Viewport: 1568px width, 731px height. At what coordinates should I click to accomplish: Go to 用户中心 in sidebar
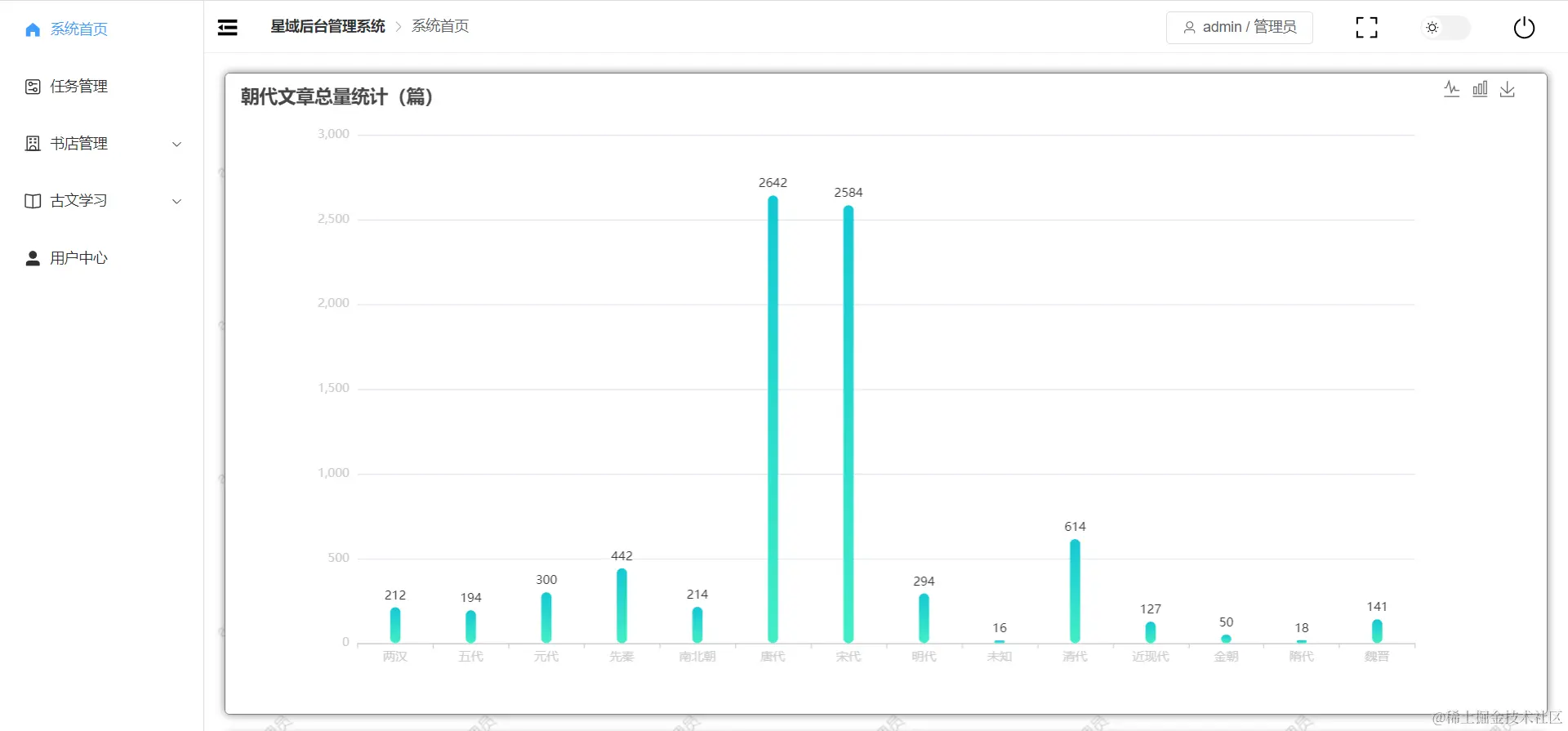(x=101, y=258)
